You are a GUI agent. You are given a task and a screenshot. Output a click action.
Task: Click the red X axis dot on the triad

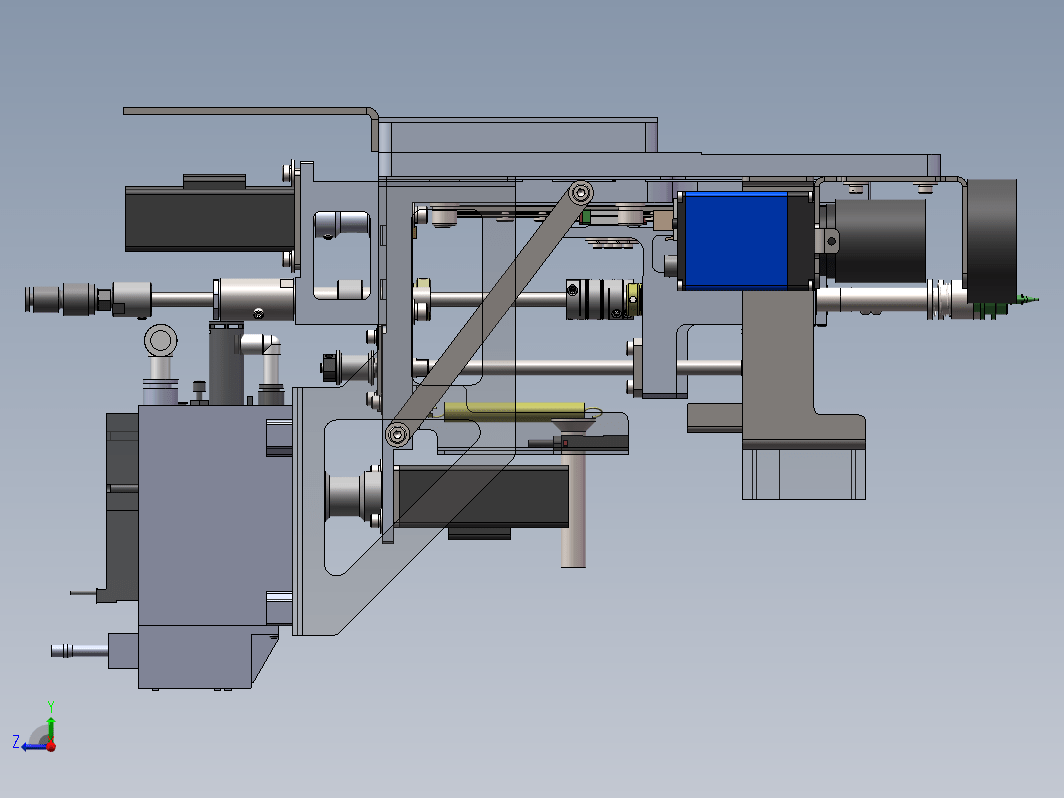coord(51,746)
